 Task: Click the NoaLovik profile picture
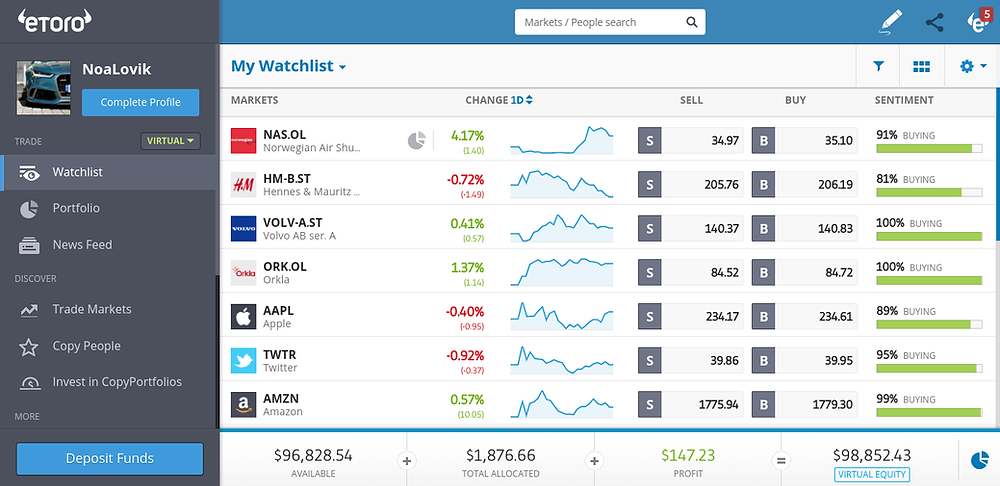click(x=43, y=88)
